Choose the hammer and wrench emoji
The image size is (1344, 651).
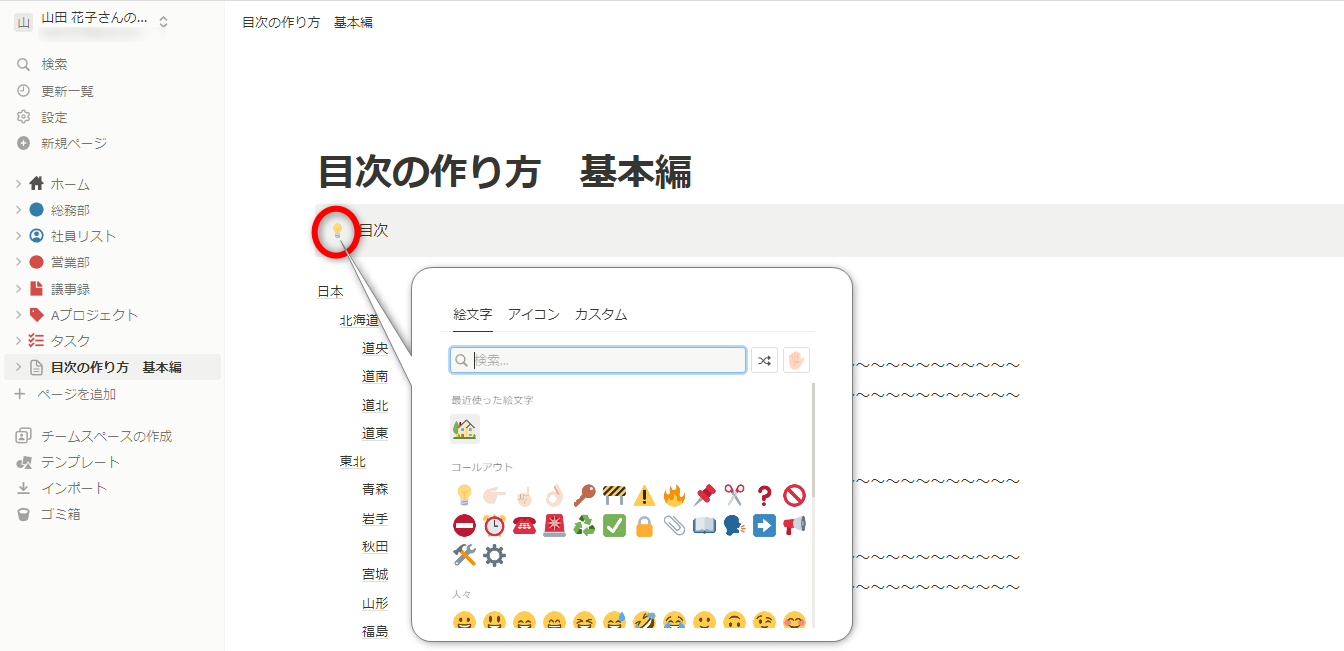pyautogui.click(x=464, y=555)
